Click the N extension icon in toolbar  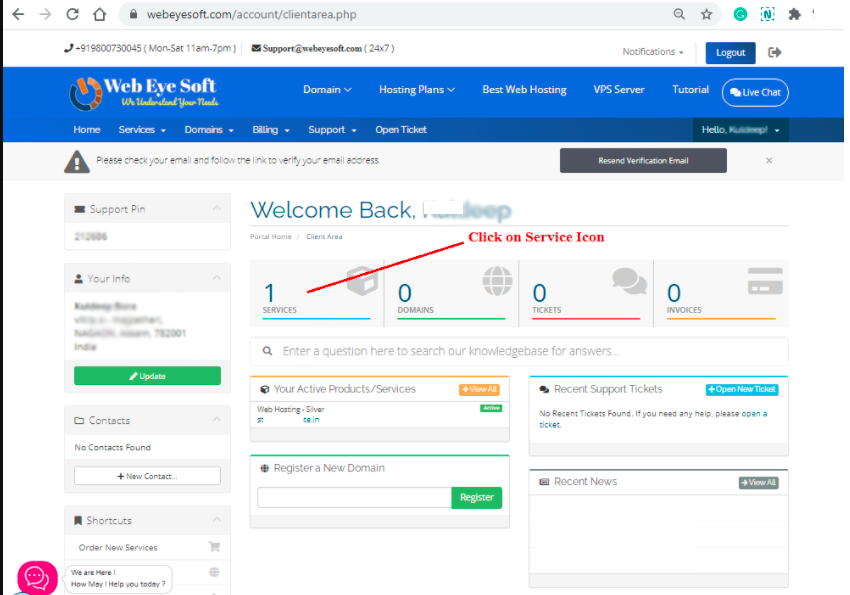(x=768, y=14)
